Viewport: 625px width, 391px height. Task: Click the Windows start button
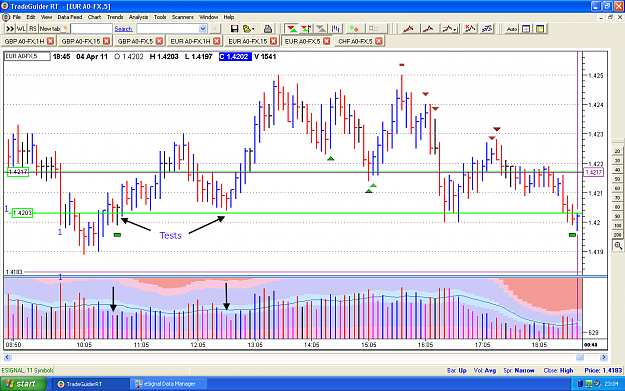(x=23, y=384)
